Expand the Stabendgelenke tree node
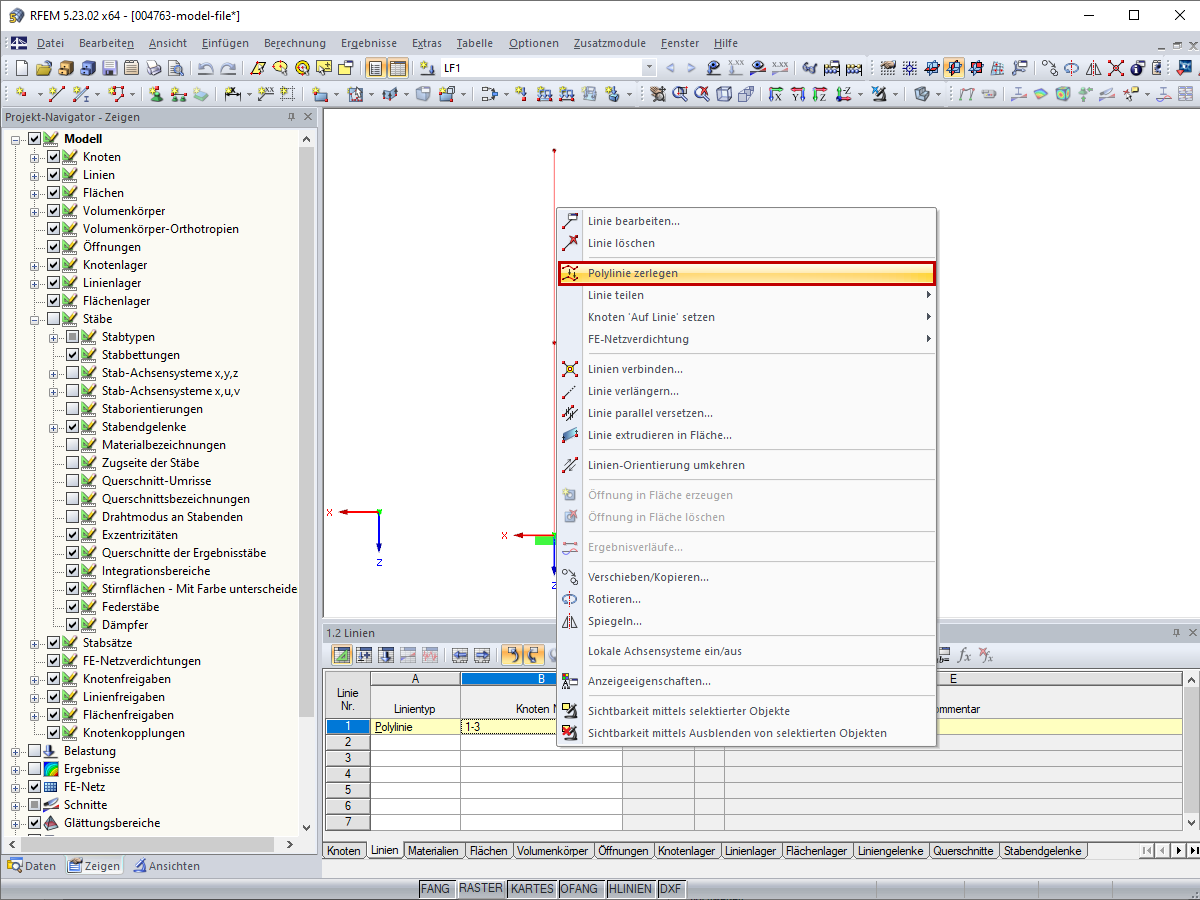 coord(54,427)
